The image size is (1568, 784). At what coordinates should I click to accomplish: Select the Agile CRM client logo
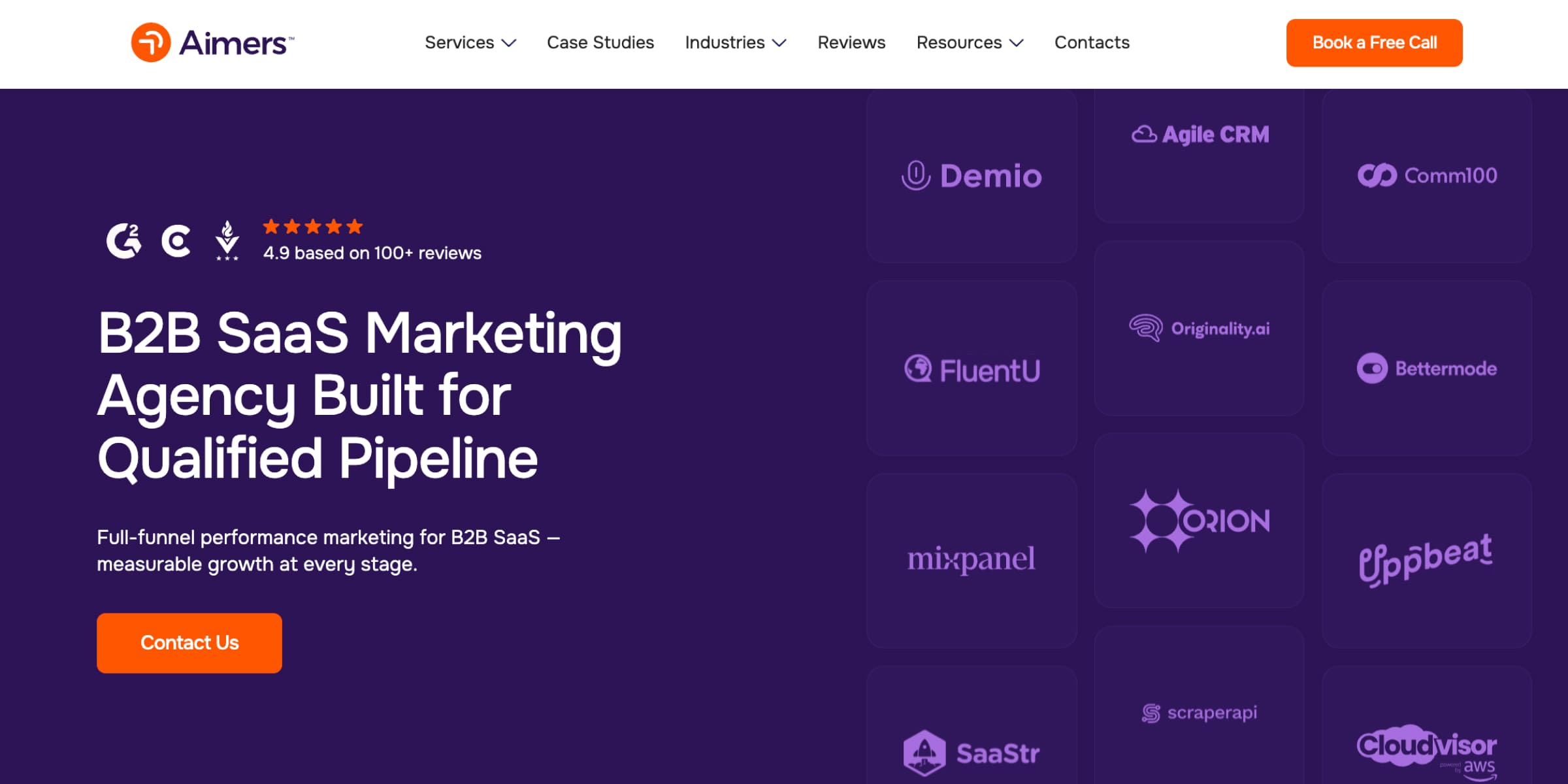(x=1200, y=135)
